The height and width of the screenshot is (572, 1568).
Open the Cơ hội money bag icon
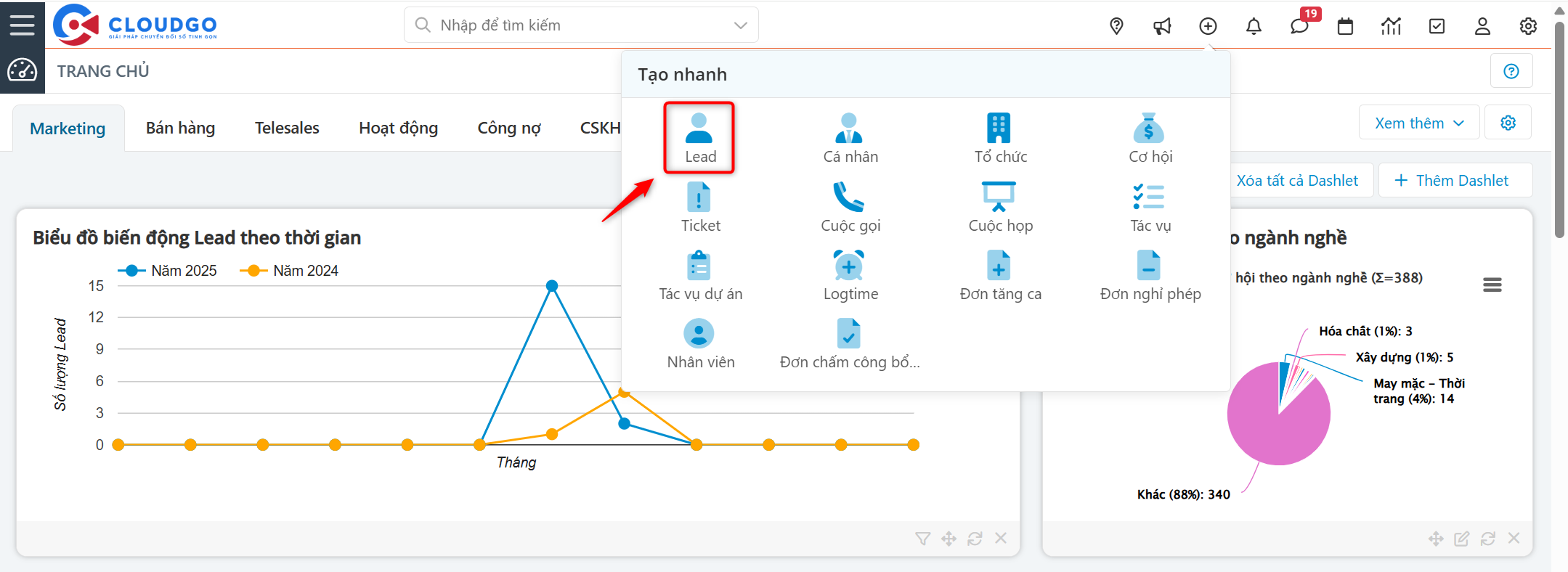click(1148, 129)
